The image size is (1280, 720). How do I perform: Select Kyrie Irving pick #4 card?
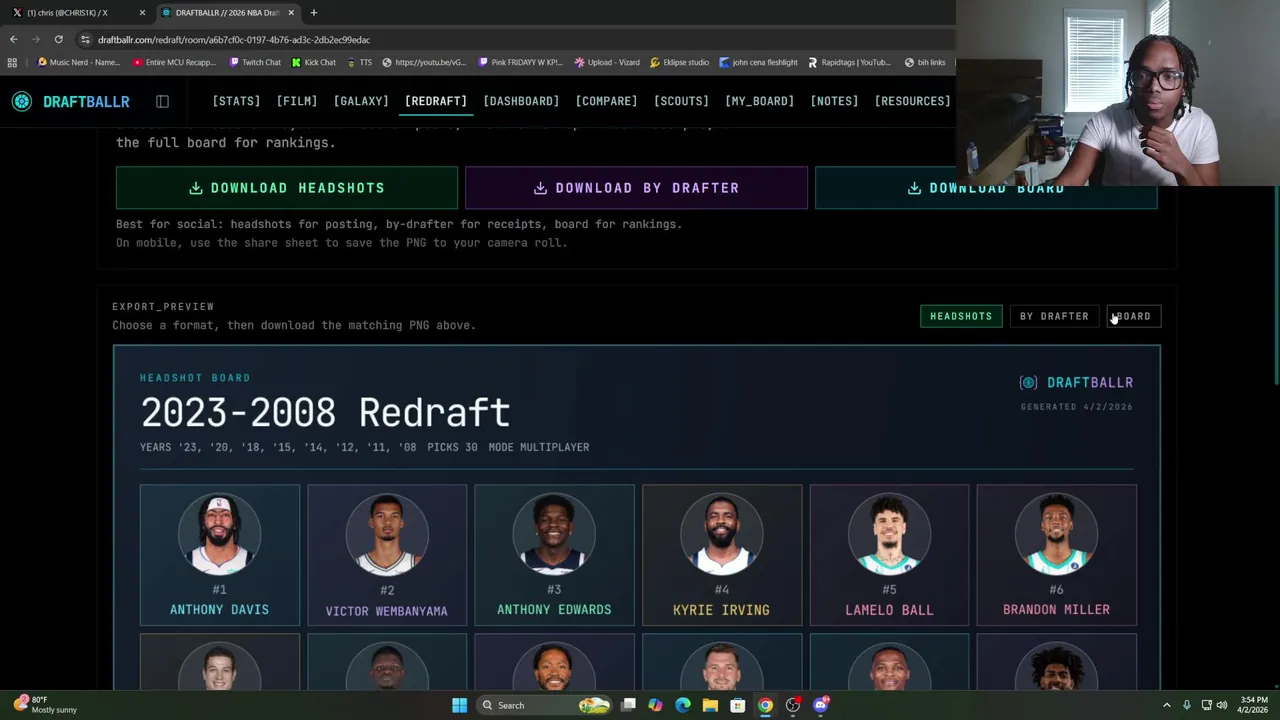pyautogui.click(x=721, y=555)
